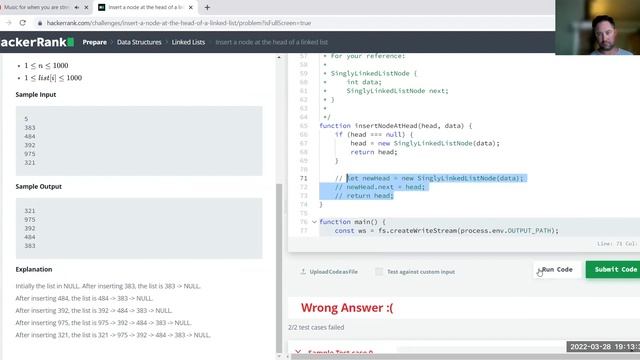
Task: Click the 2022-03-28 timestamp overlay
Action: (x=604, y=347)
